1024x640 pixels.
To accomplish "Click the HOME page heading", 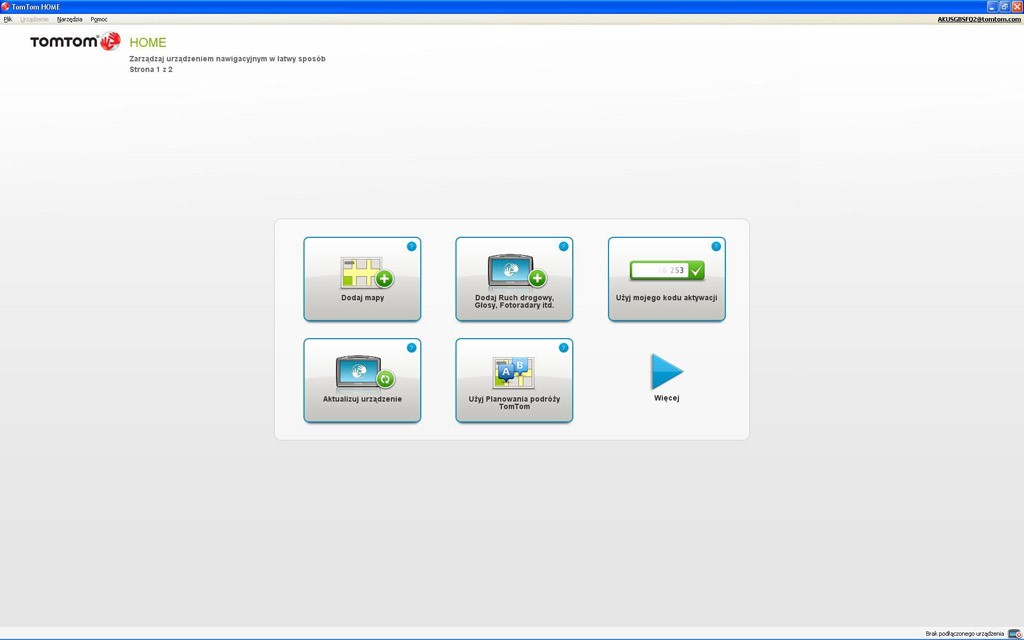I will point(148,42).
